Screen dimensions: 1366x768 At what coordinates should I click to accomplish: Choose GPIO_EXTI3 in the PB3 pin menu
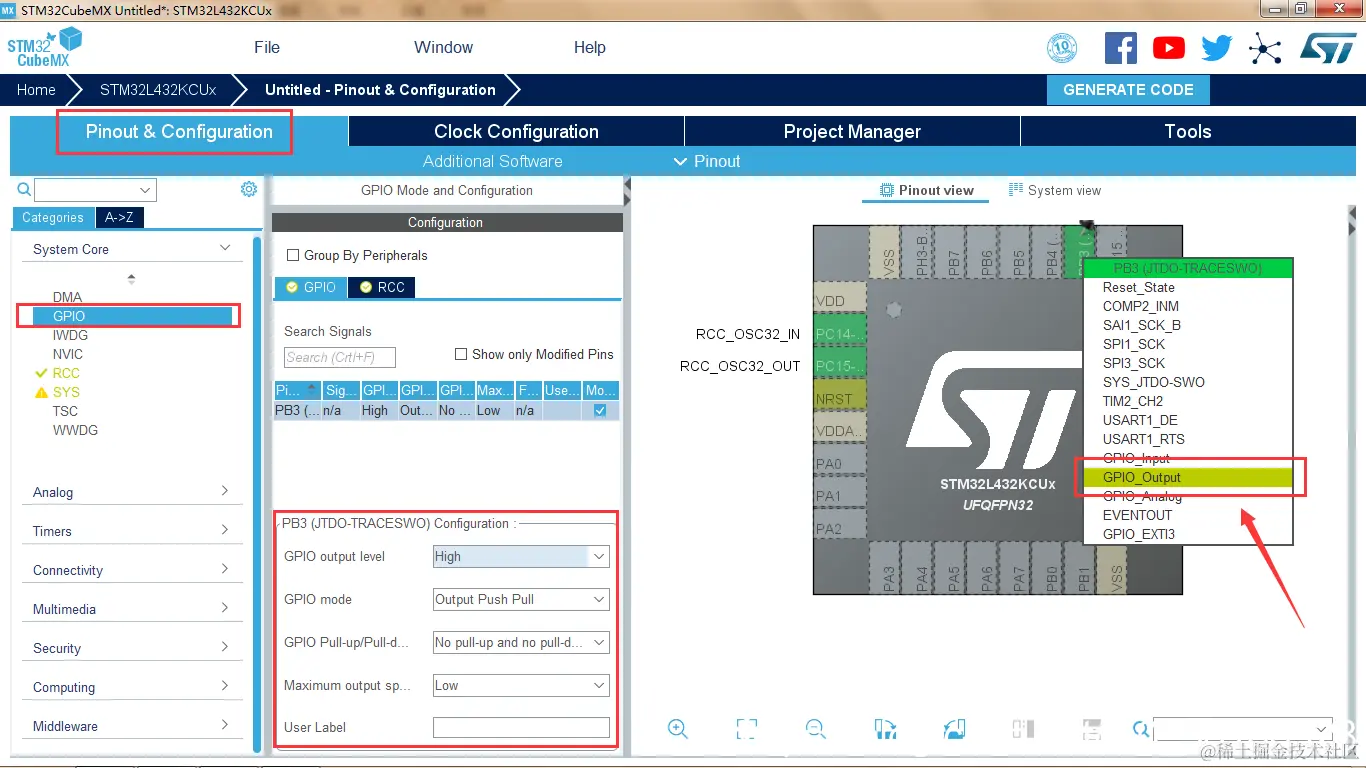pos(1188,534)
